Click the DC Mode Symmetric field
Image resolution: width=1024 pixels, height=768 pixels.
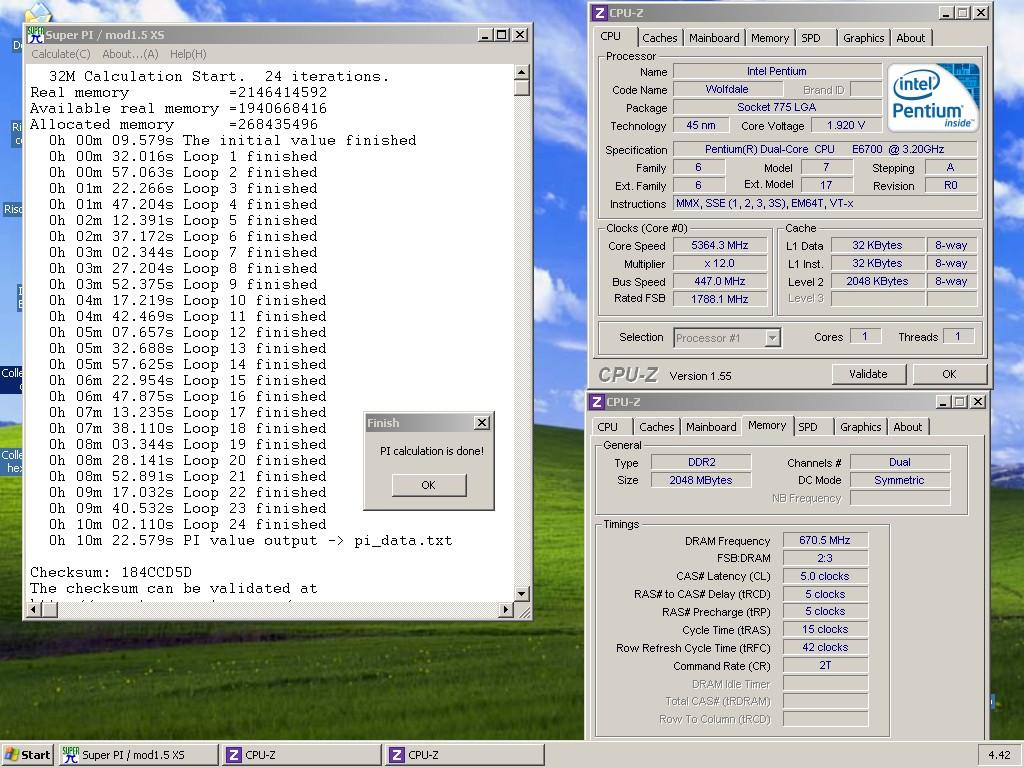coord(899,480)
